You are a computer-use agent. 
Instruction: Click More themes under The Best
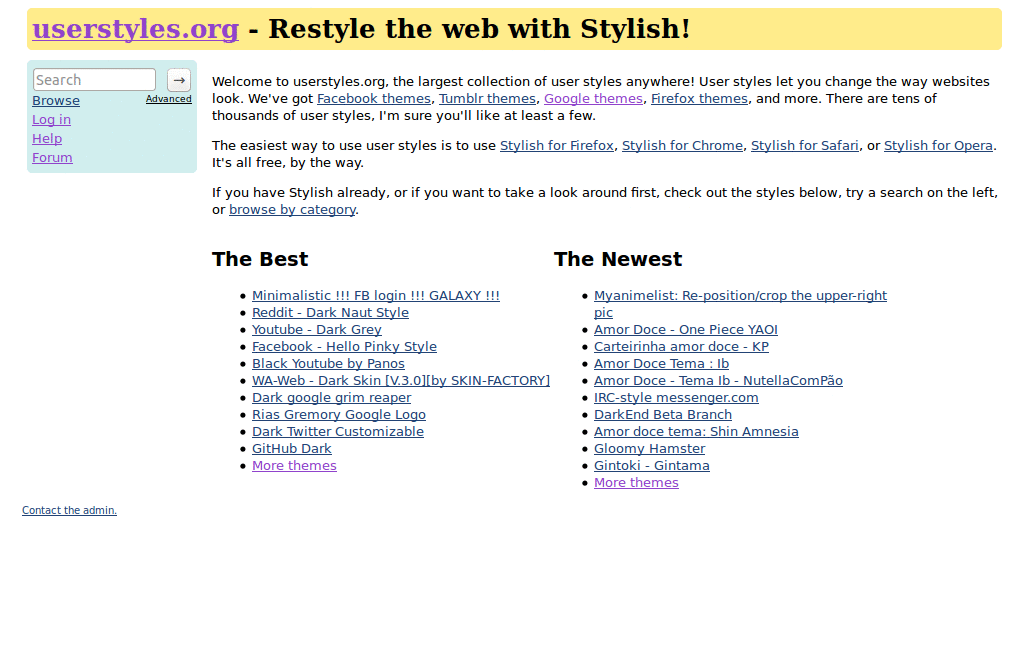294,465
